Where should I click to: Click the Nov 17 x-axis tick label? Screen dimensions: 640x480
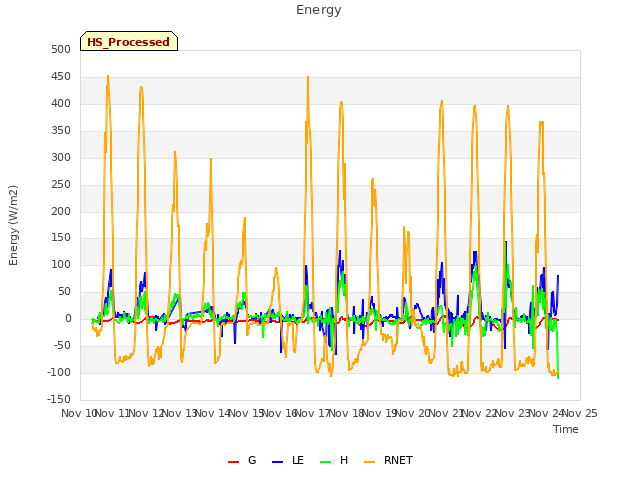point(313,413)
